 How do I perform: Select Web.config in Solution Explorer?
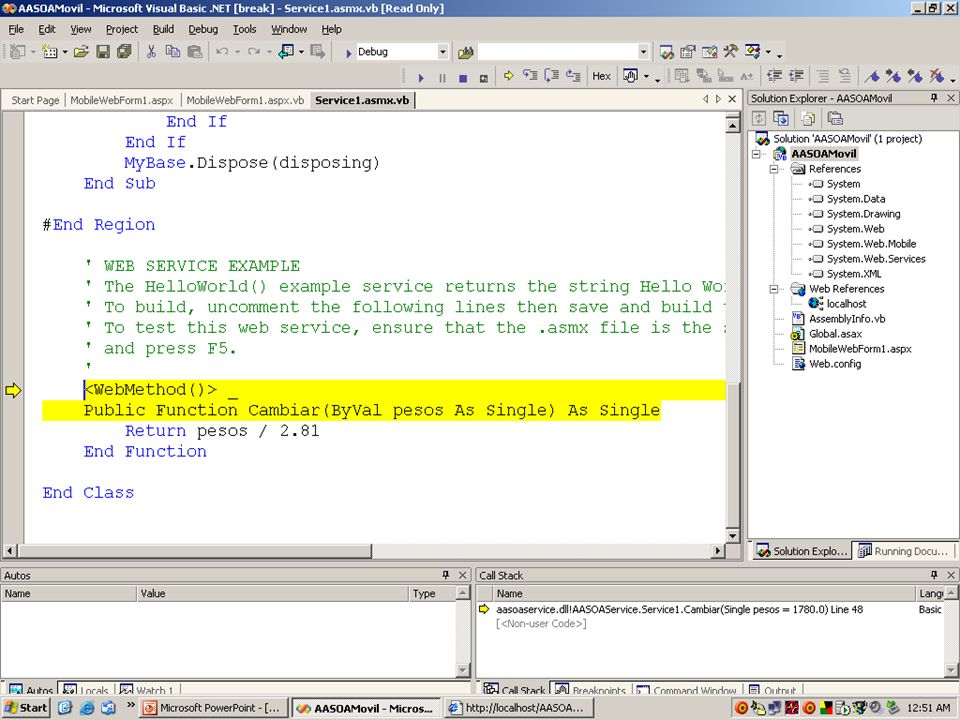(x=834, y=364)
